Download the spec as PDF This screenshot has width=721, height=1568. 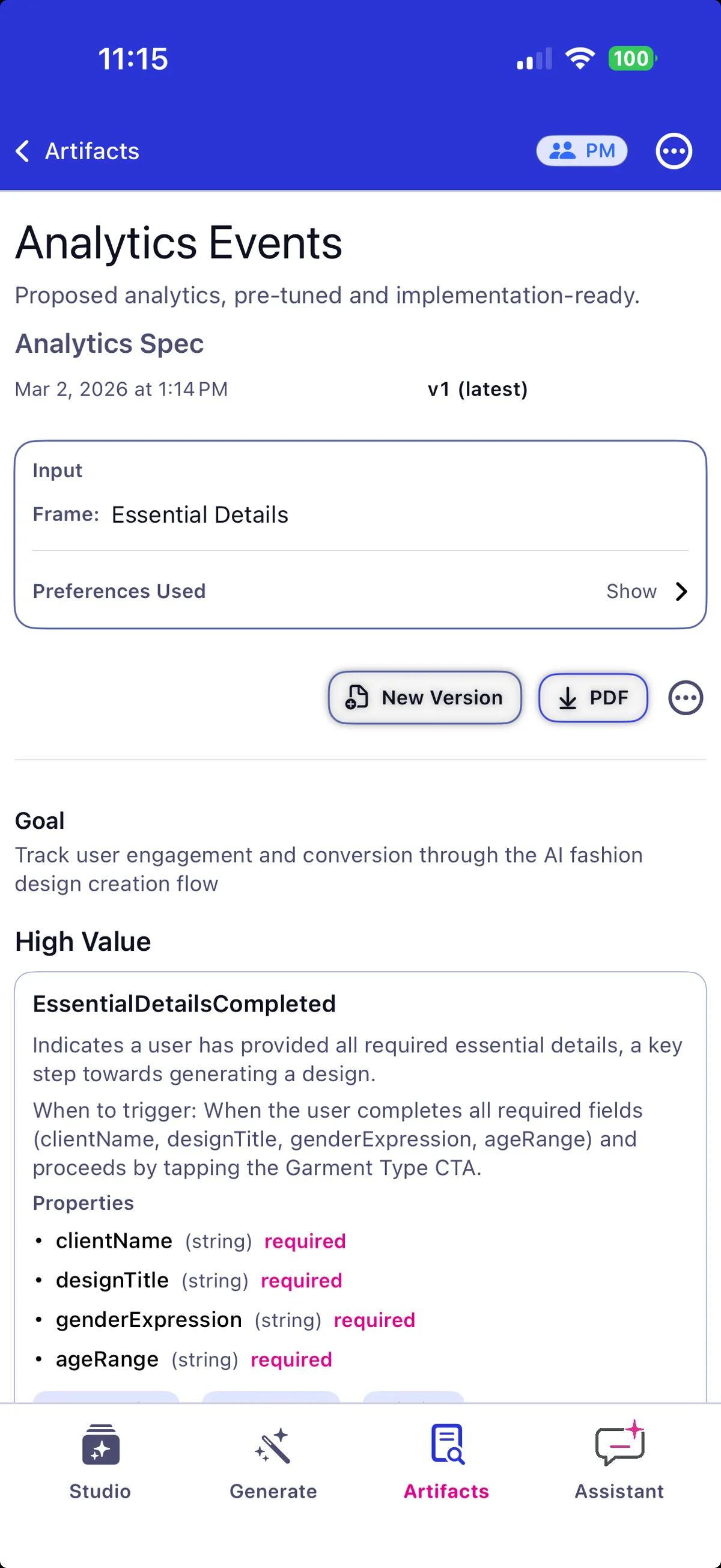click(593, 698)
